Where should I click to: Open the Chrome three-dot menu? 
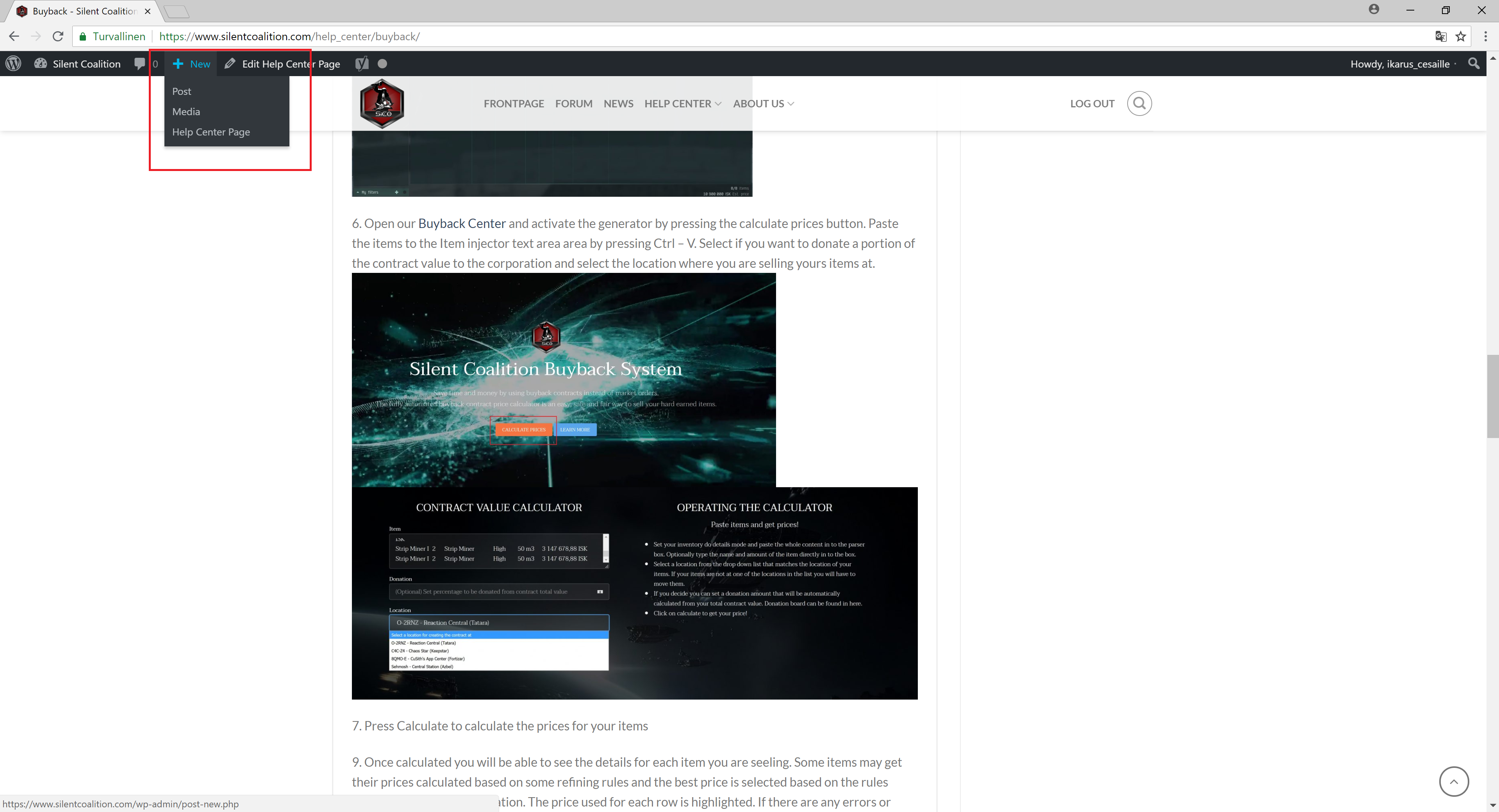(1486, 36)
